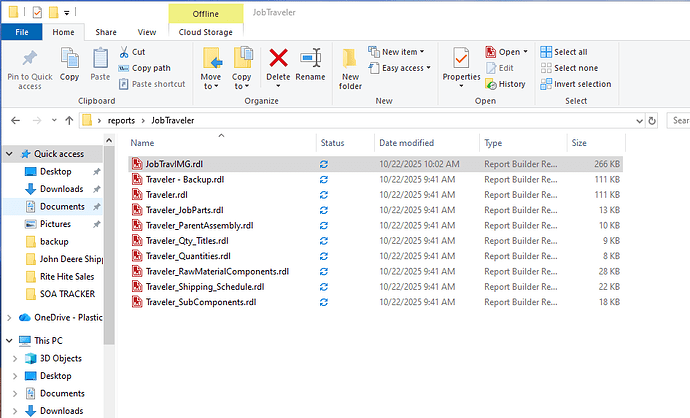This screenshot has width=690, height=418.
Task: Click Paste shortcut option
Action: pyautogui.click(x=153, y=84)
